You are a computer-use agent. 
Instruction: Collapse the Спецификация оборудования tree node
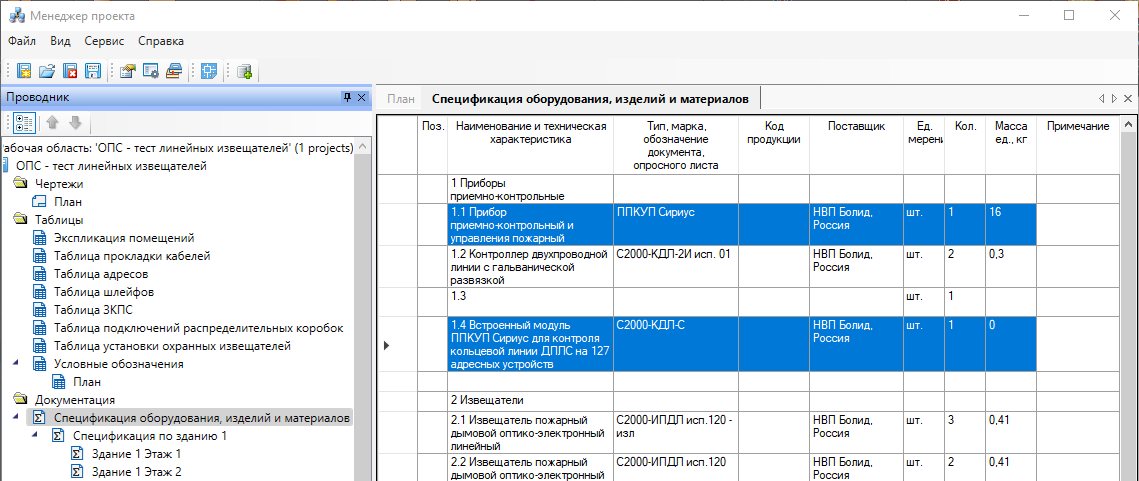click(17, 418)
